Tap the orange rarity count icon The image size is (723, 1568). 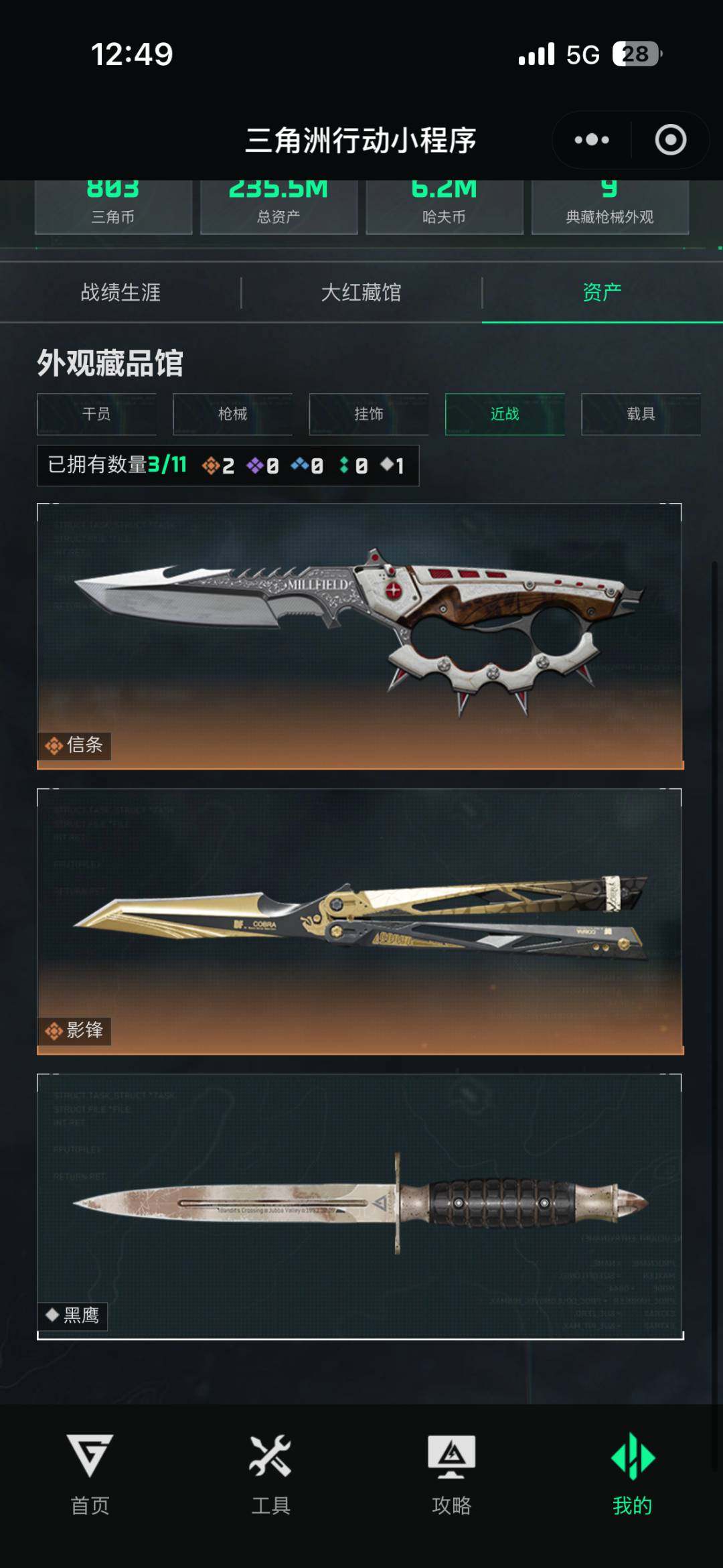(x=210, y=465)
